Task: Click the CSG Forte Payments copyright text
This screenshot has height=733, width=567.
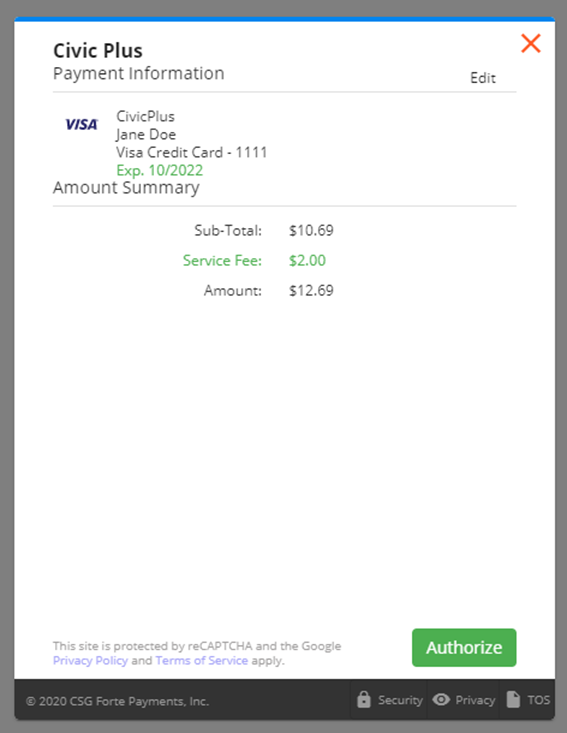Action: [x=117, y=701]
